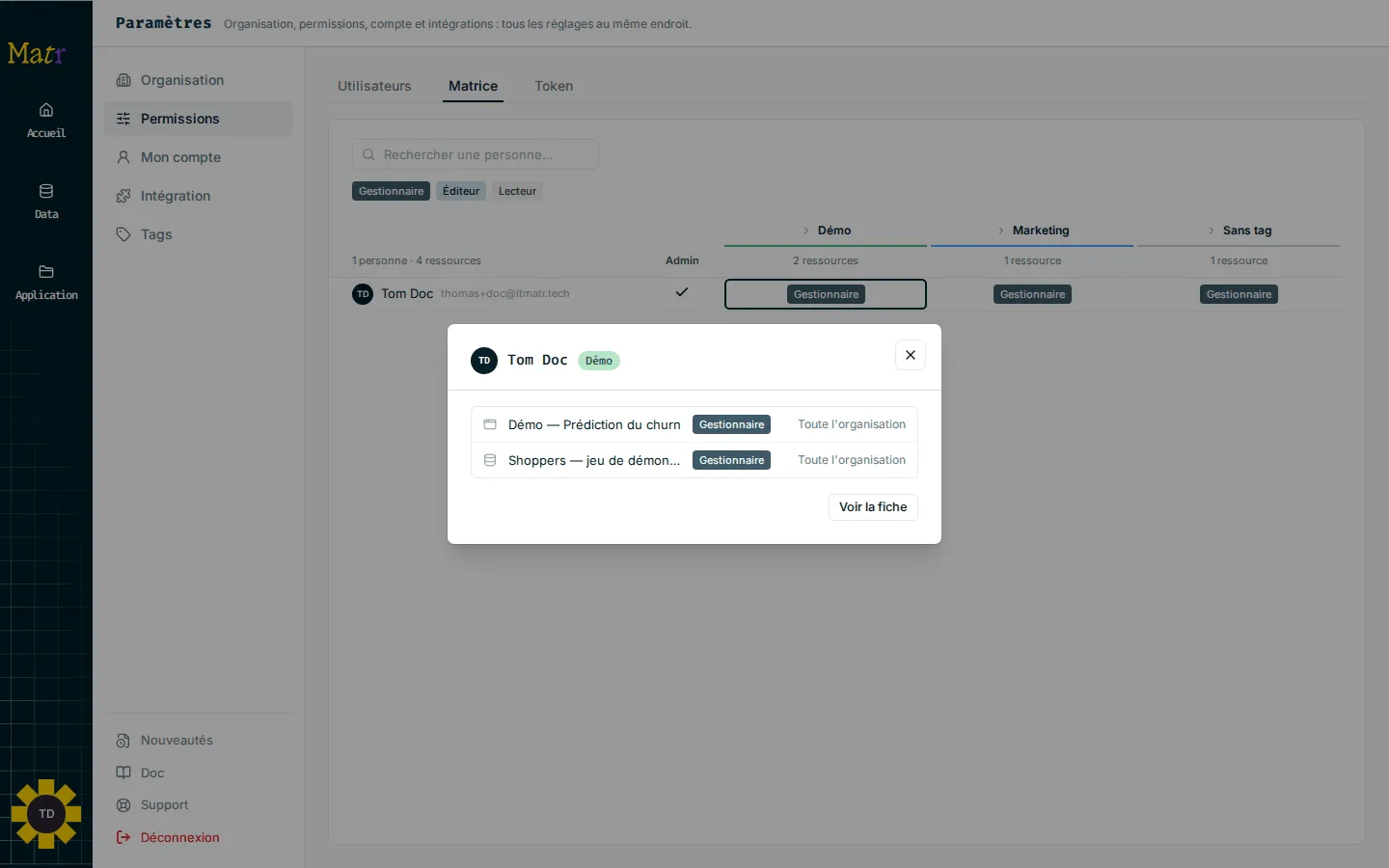The image size is (1389, 868).
Task: Open the Gestionnaire role for Démo — Prédiction du churn
Action: (x=731, y=424)
